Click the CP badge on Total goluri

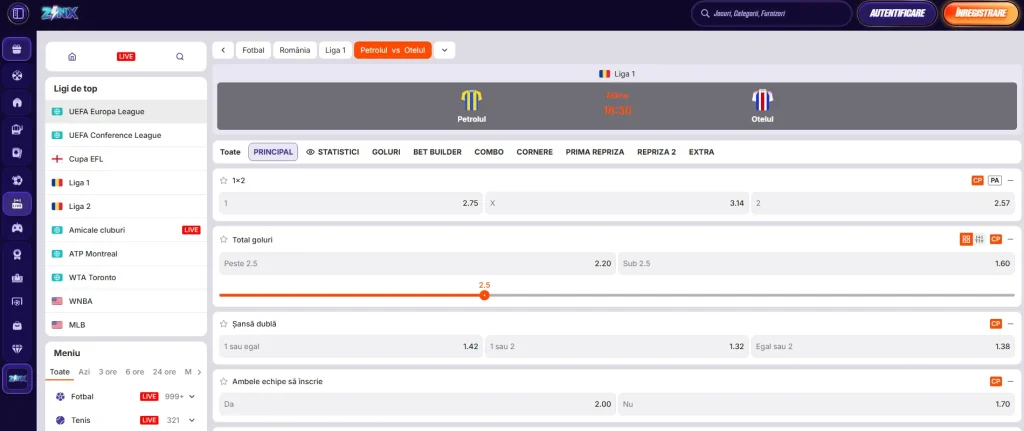(995, 240)
